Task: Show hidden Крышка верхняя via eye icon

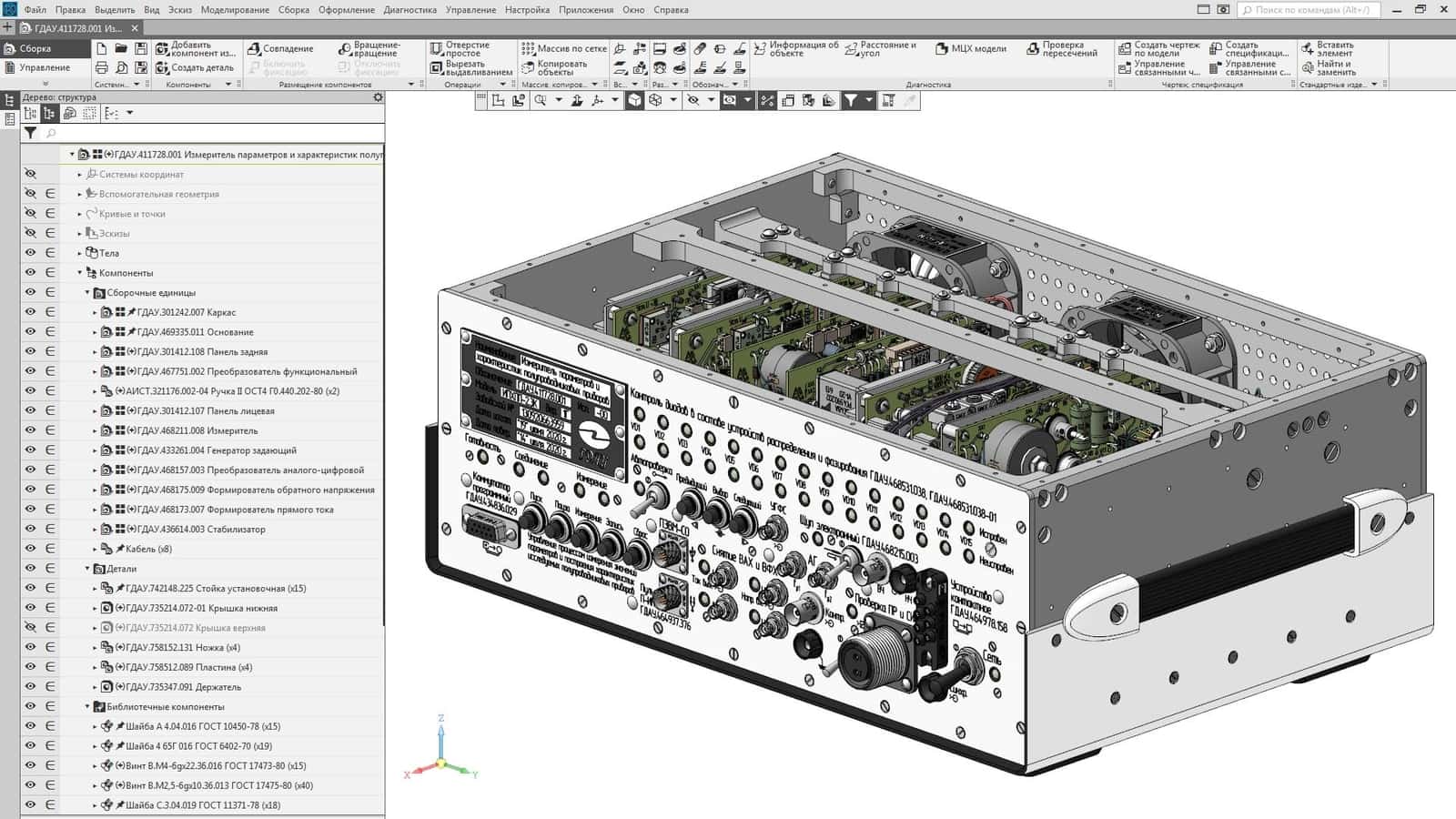Action: [30, 628]
